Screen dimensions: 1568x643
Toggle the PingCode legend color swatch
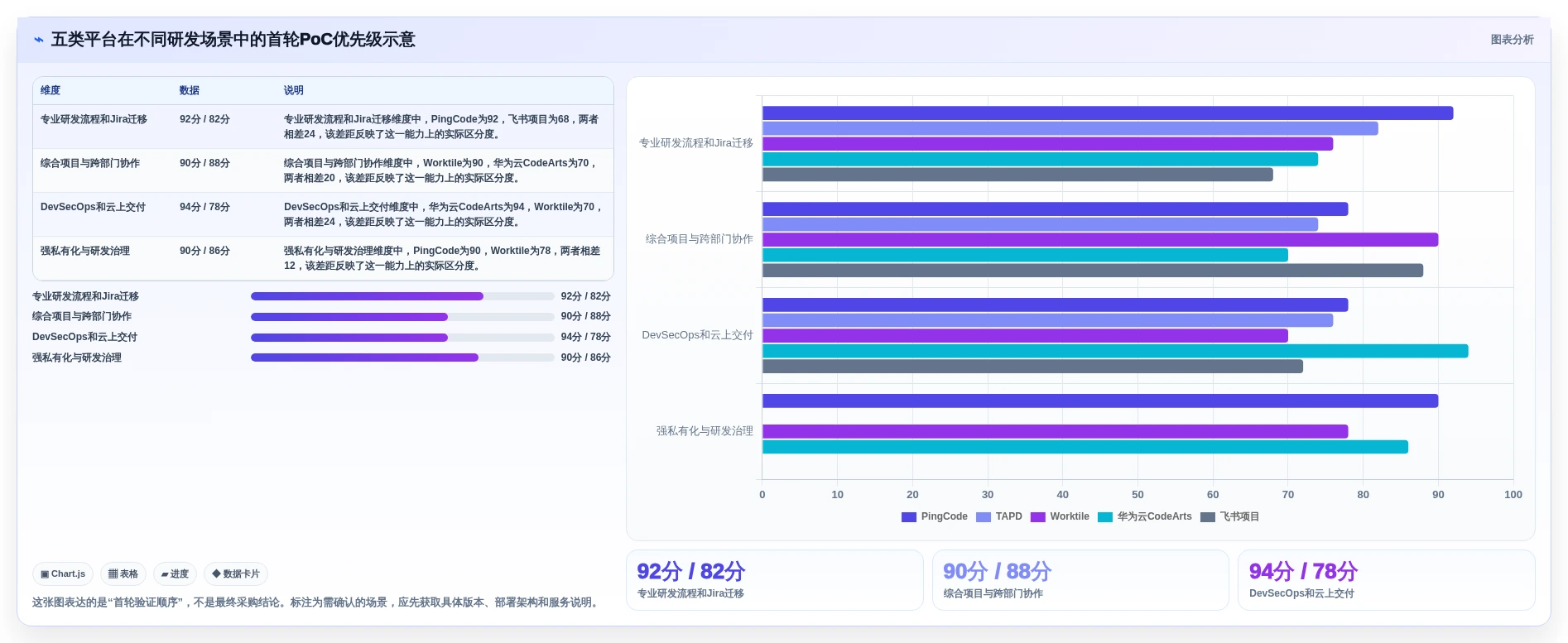tap(909, 517)
